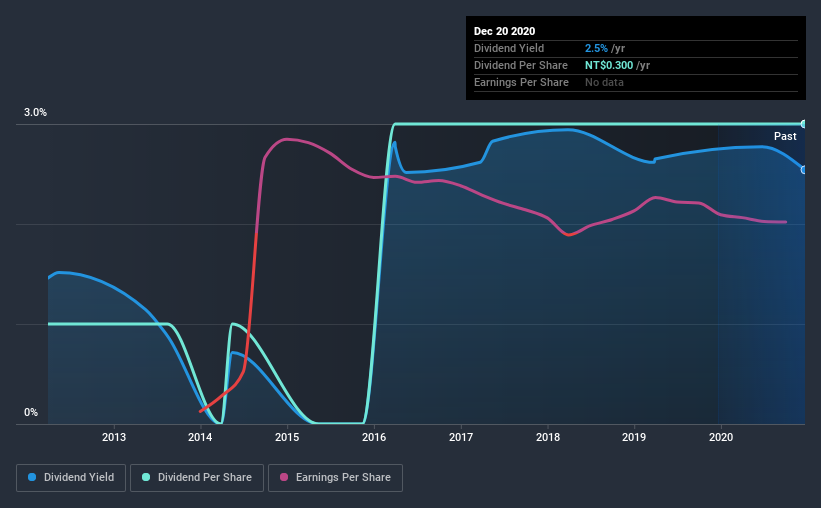Click the teal Dividend Per Share legend dot
The width and height of the screenshot is (821, 508).
point(146,477)
